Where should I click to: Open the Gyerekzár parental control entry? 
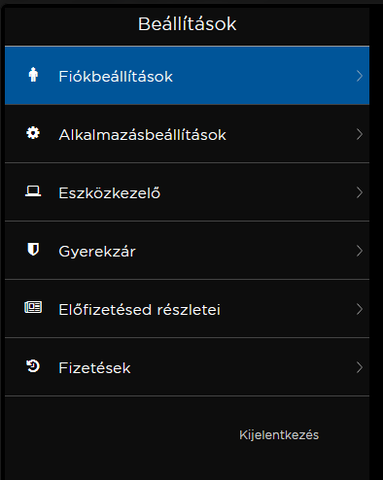187,250
